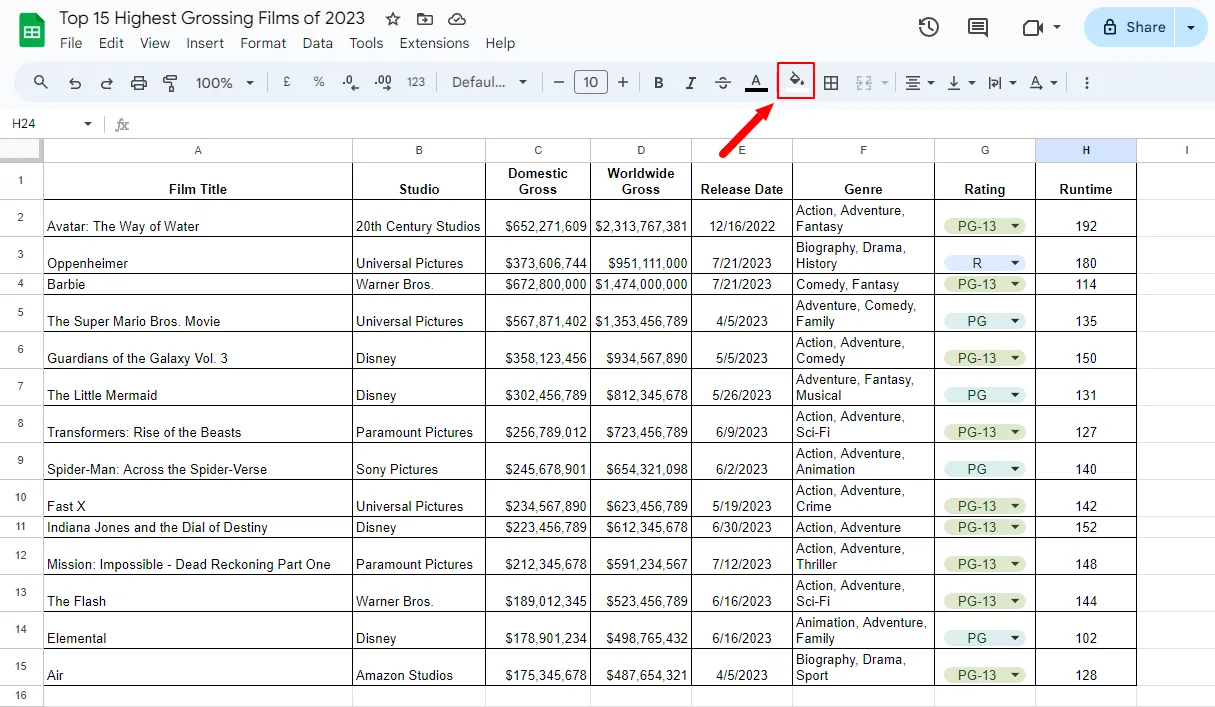
Task: Open the Share options arrow
Action: [1190, 27]
